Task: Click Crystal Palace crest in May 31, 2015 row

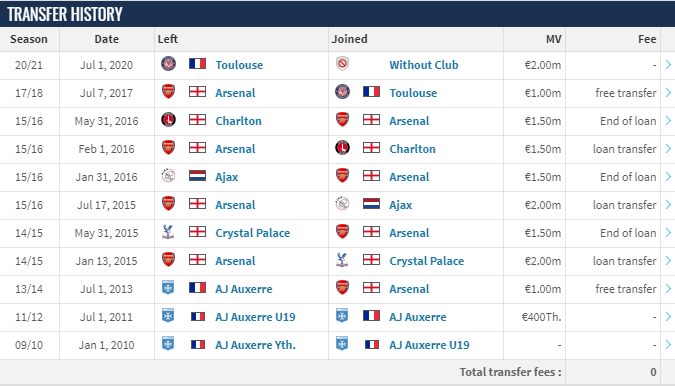Action: [x=168, y=232]
